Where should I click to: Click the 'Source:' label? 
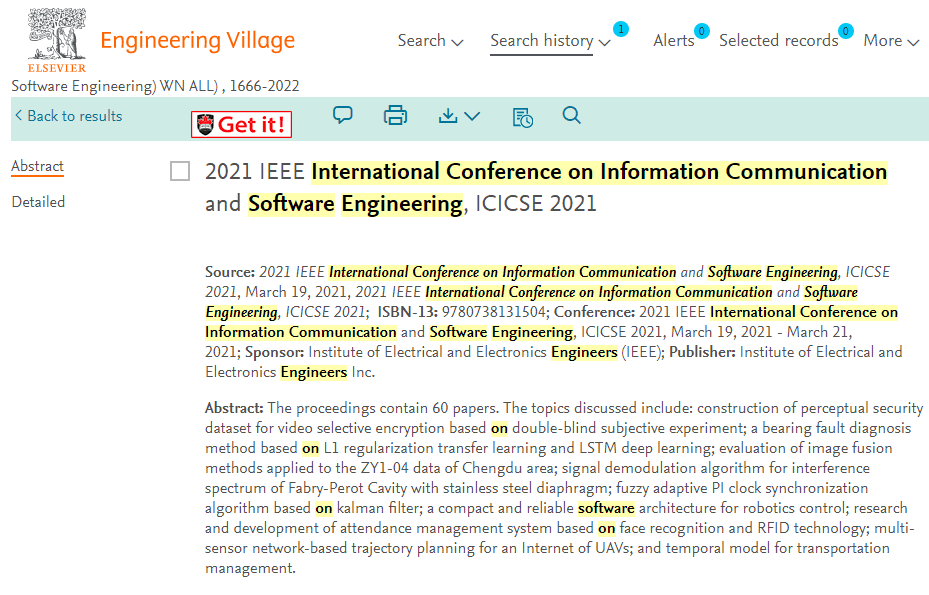[230, 272]
